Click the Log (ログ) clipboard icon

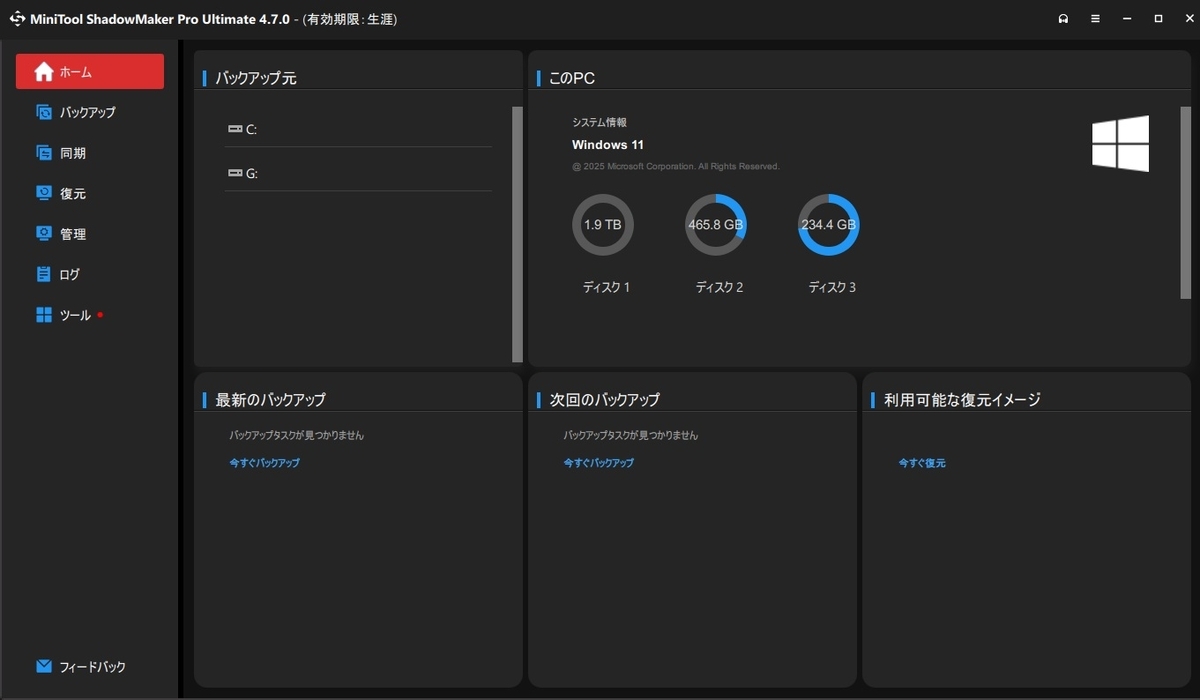tap(44, 274)
